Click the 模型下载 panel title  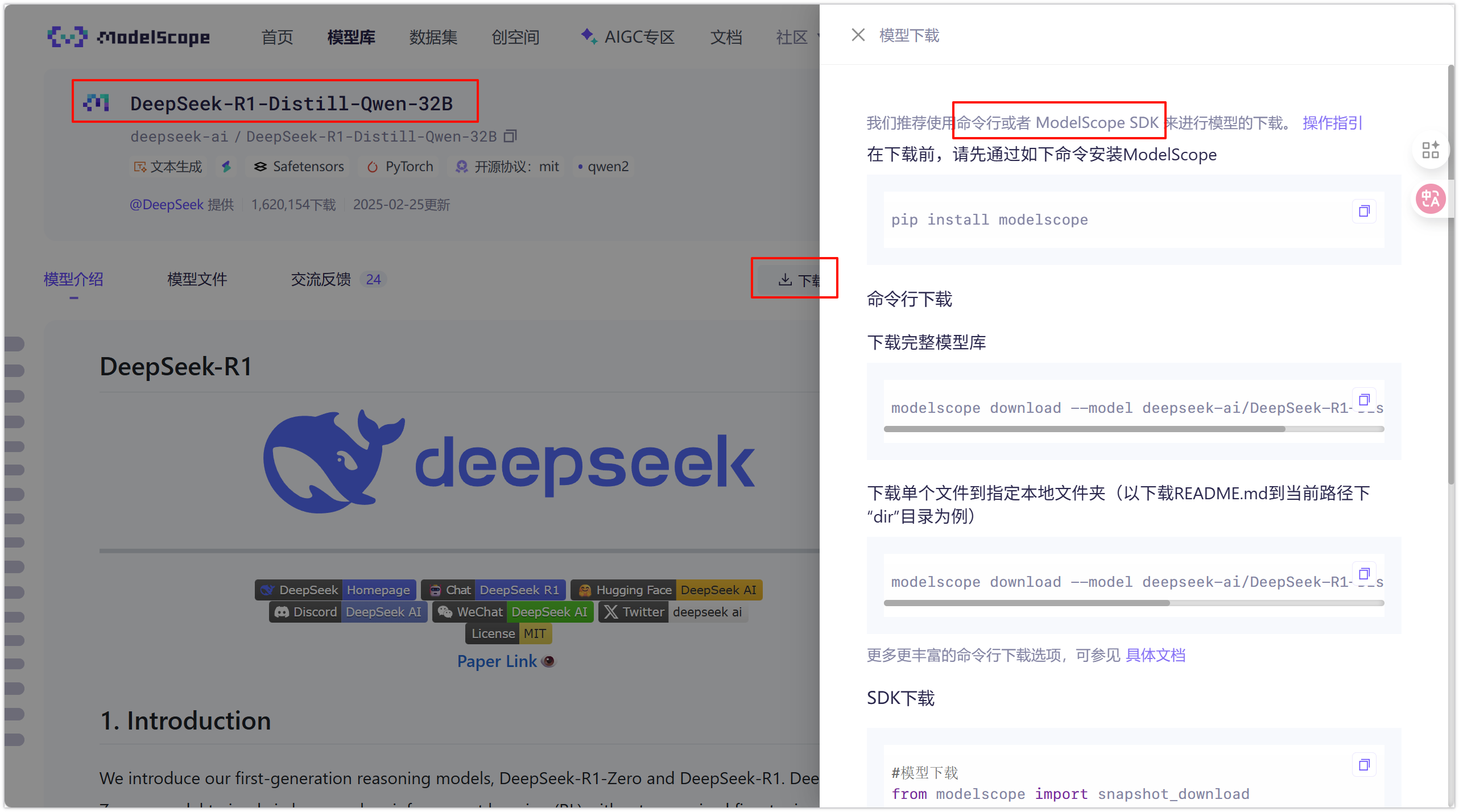(x=909, y=35)
